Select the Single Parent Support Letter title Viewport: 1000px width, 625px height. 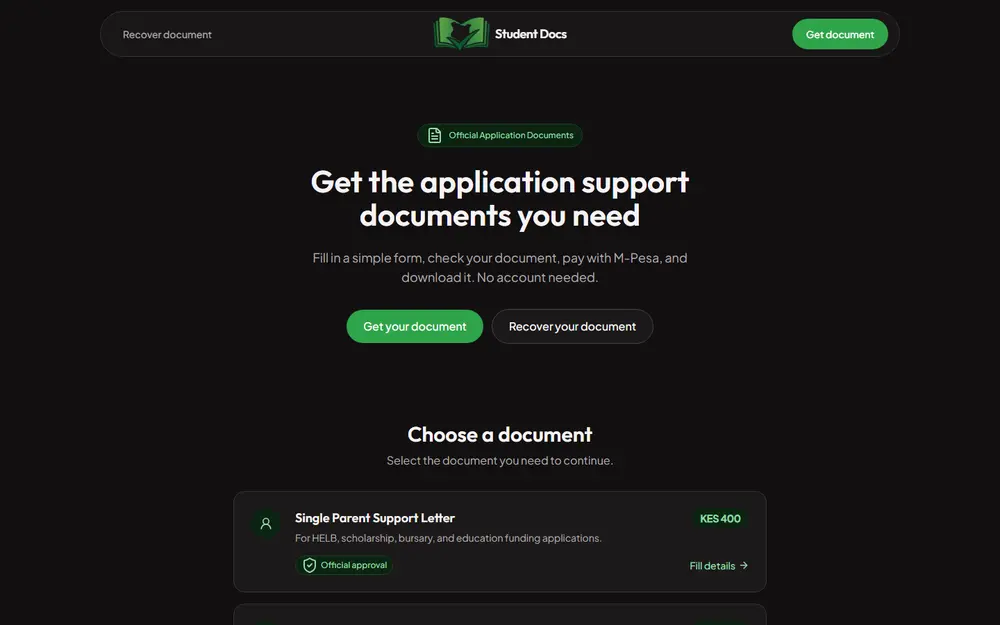375,518
